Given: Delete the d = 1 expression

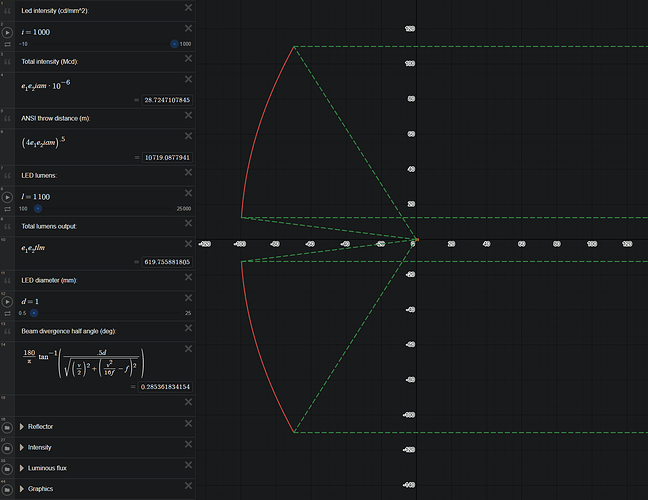Looking at the screenshot, I should coord(188,298).
